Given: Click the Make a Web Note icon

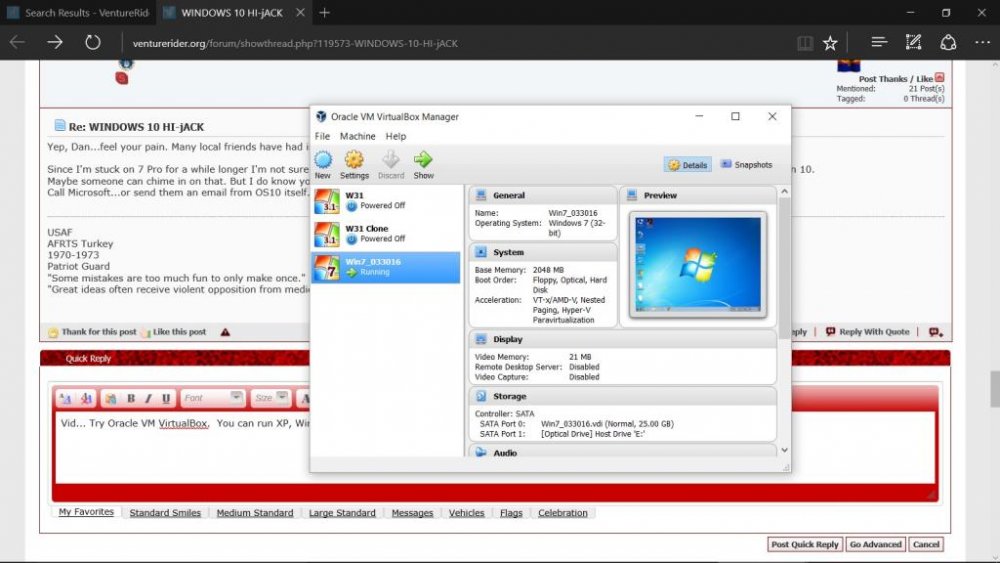Looking at the screenshot, I should [x=913, y=42].
